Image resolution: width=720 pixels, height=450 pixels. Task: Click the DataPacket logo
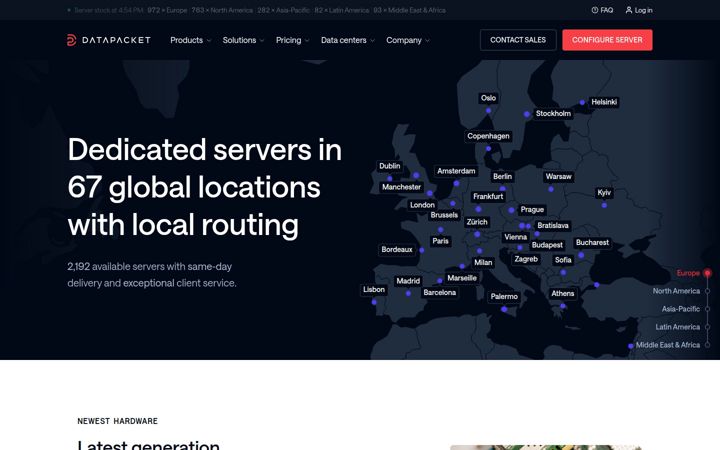(x=108, y=40)
